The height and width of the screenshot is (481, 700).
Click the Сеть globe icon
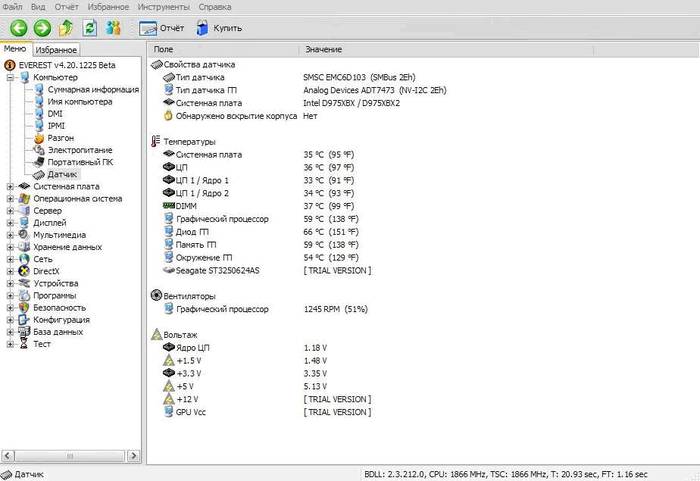(24, 259)
